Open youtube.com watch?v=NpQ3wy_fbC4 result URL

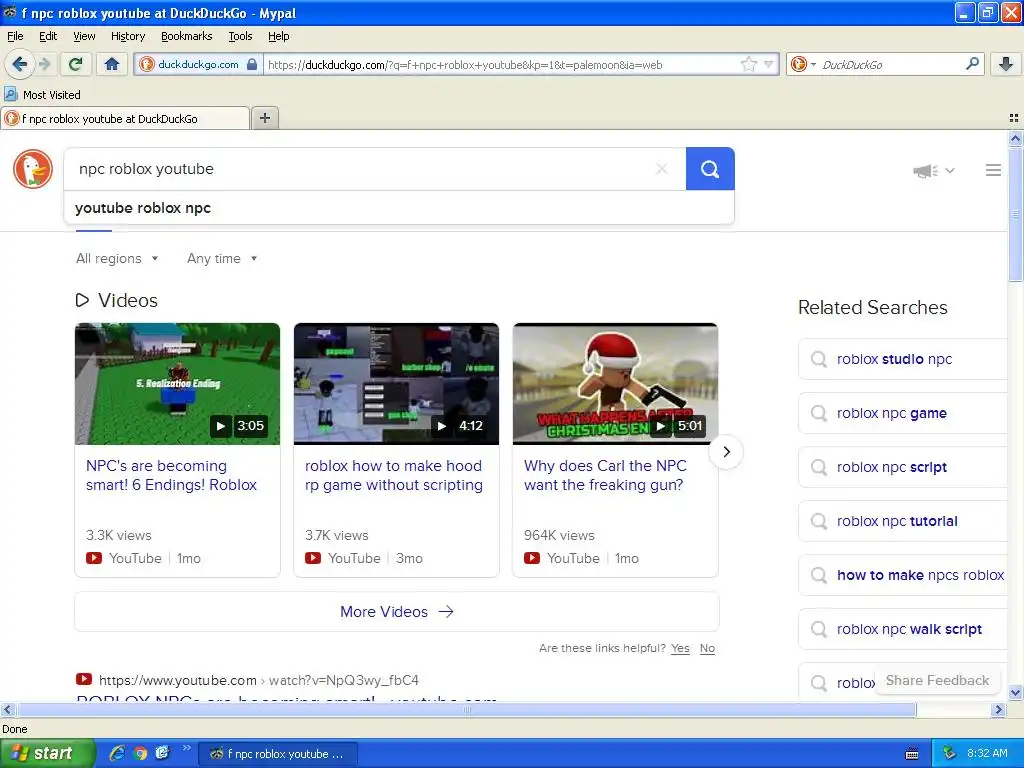pyautogui.click(x=259, y=680)
